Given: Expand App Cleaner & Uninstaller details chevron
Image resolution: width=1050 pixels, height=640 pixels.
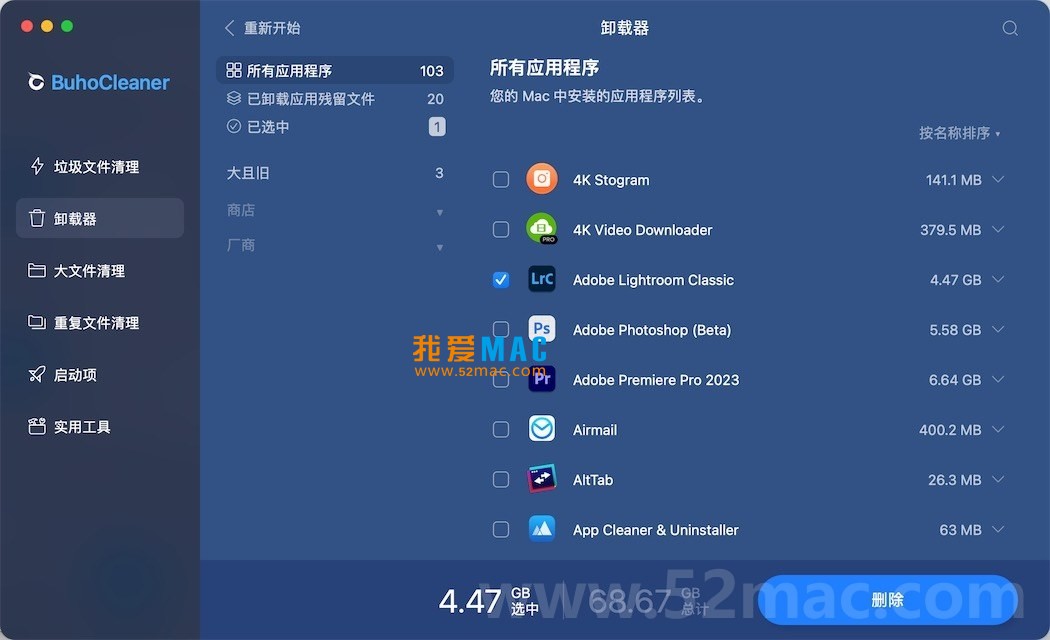Looking at the screenshot, I should point(998,530).
